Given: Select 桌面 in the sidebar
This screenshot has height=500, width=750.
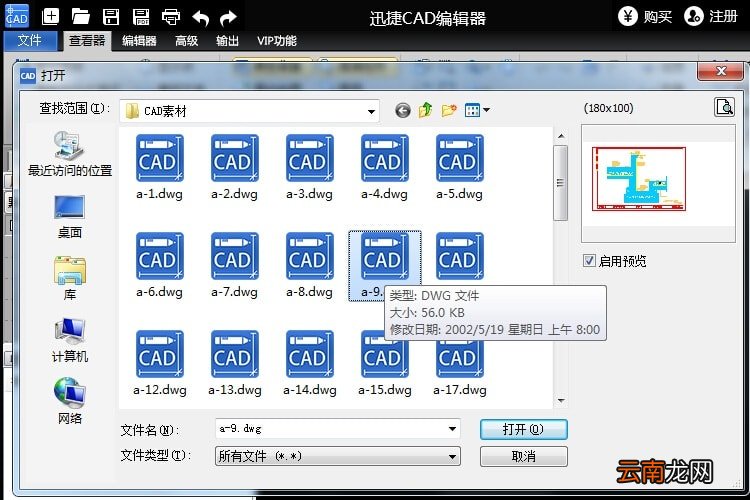Looking at the screenshot, I should coord(70,217).
